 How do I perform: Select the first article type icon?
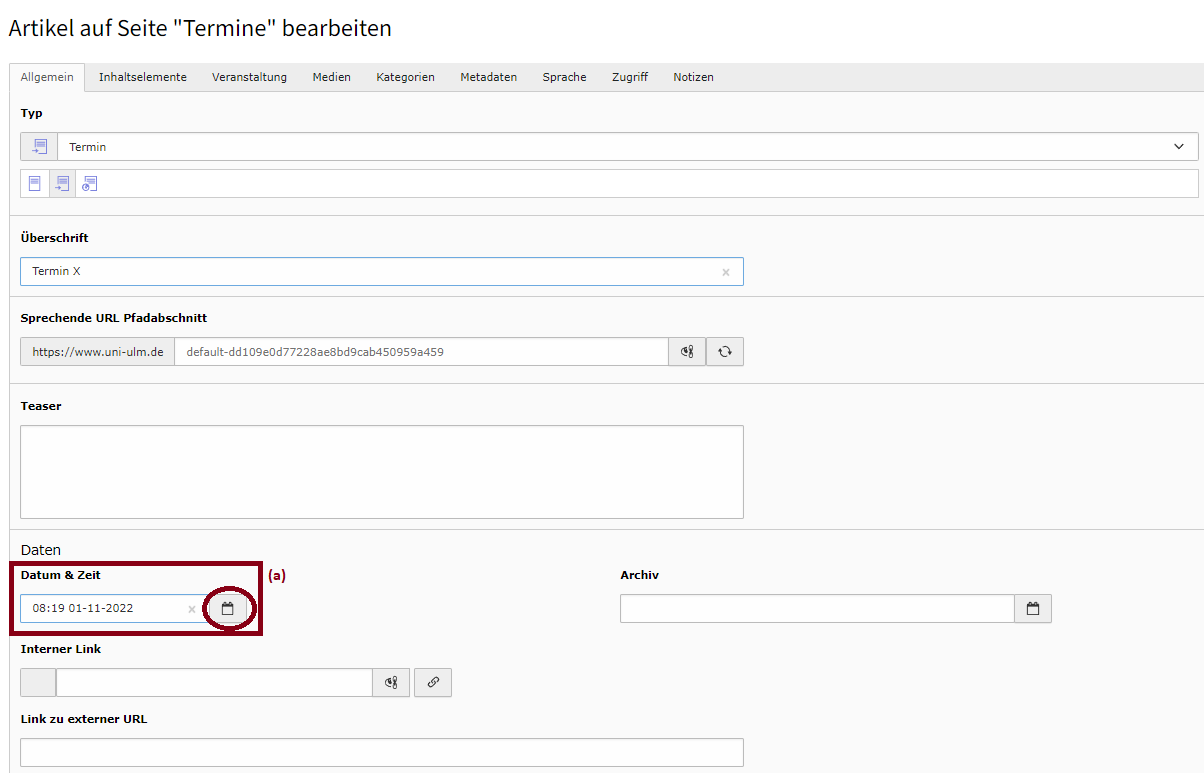[x=35, y=184]
